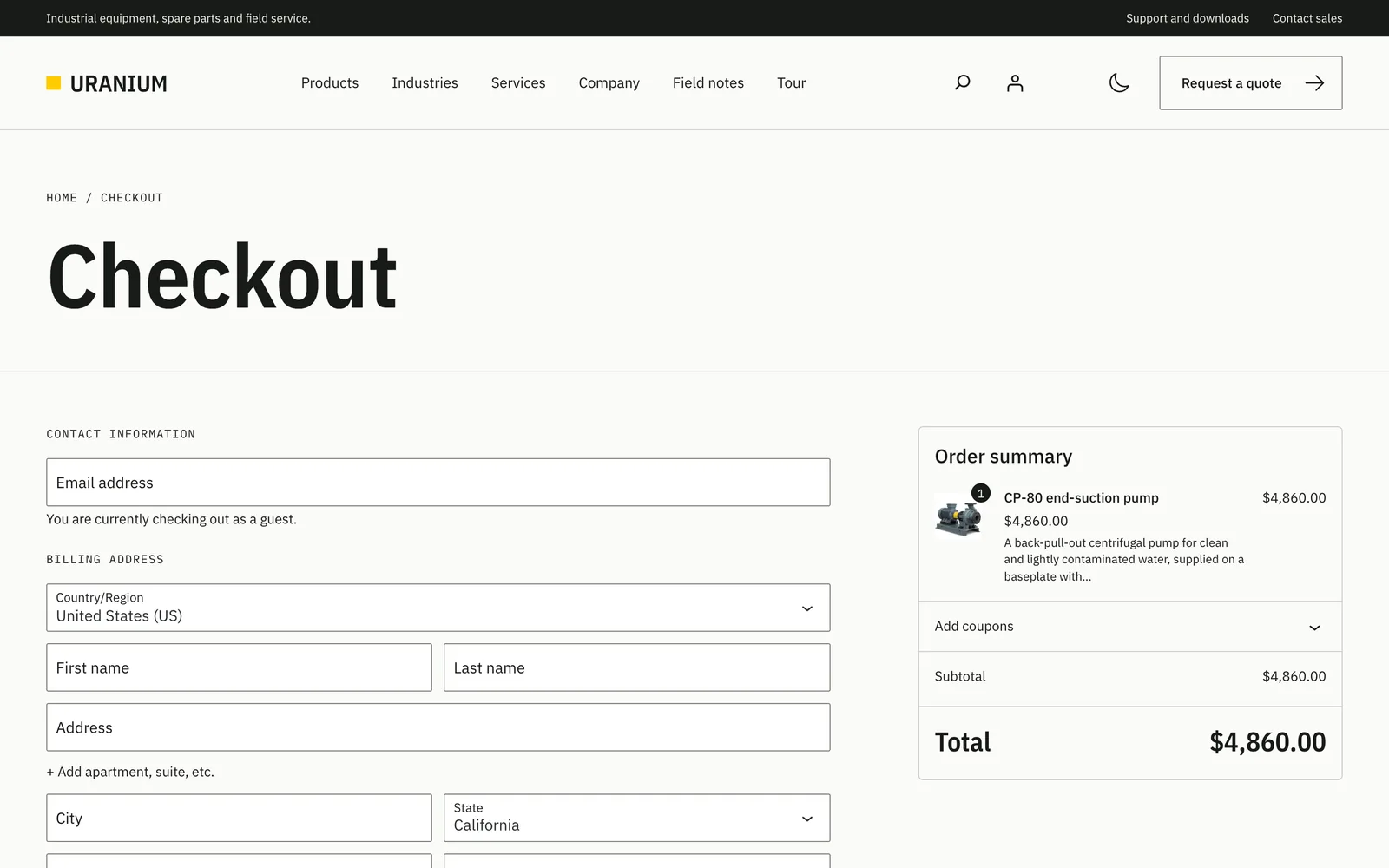Open the Company menu

[609, 83]
